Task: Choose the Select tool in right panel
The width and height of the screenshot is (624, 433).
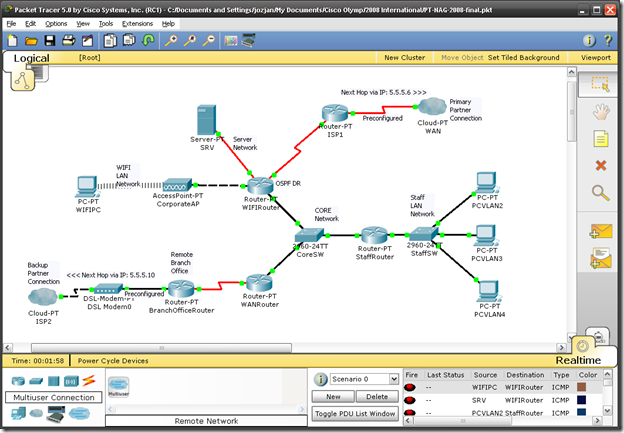Action: tap(600, 84)
